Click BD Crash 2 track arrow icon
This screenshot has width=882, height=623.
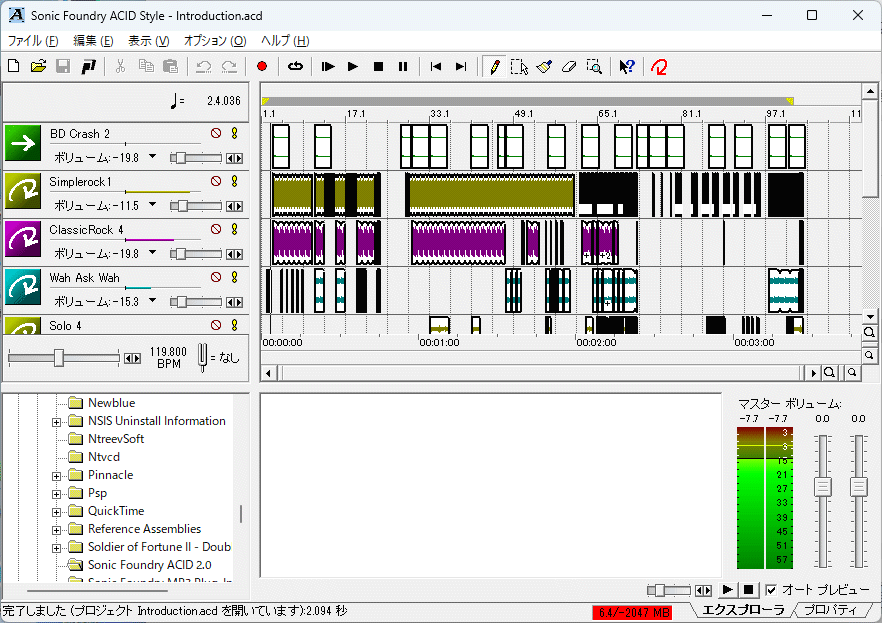[23, 143]
